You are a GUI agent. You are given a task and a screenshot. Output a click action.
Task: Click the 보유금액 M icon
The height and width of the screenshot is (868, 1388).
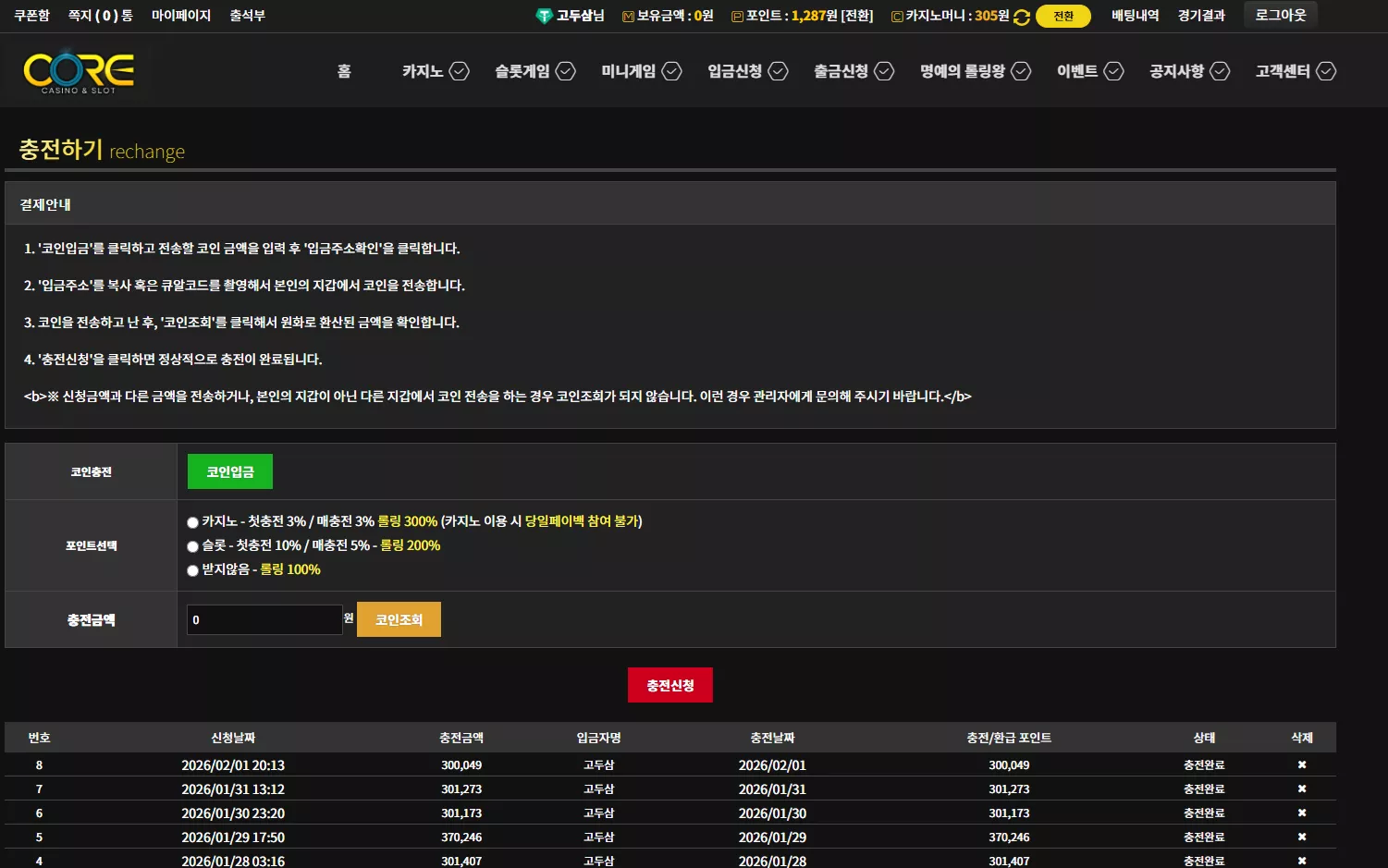[x=628, y=17]
